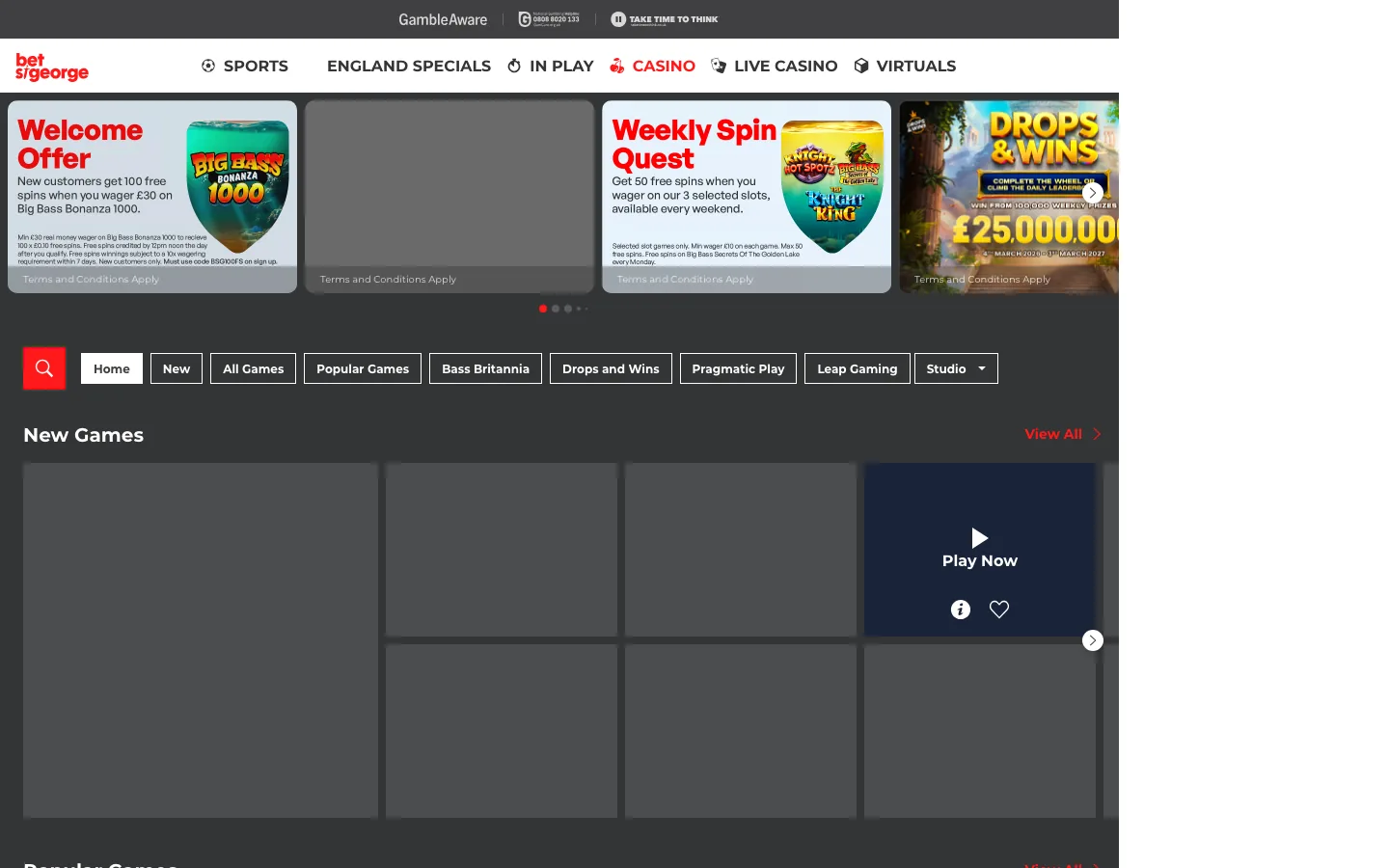Image resolution: width=1389 pixels, height=868 pixels.
Task: Filter by Drops and Wins
Action: [611, 368]
